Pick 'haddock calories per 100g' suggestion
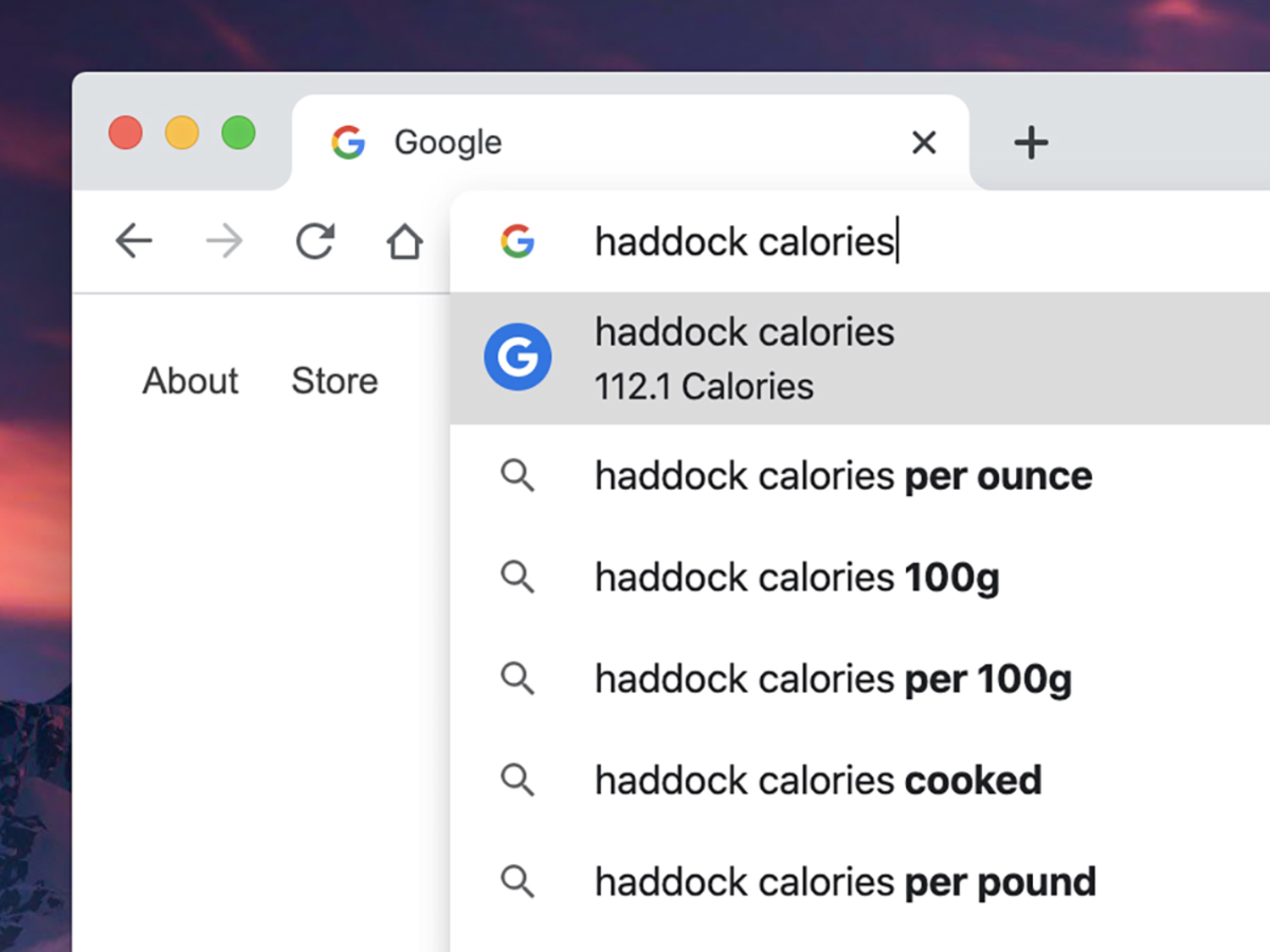Viewport: 1270px width, 952px height. click(833, 679)
